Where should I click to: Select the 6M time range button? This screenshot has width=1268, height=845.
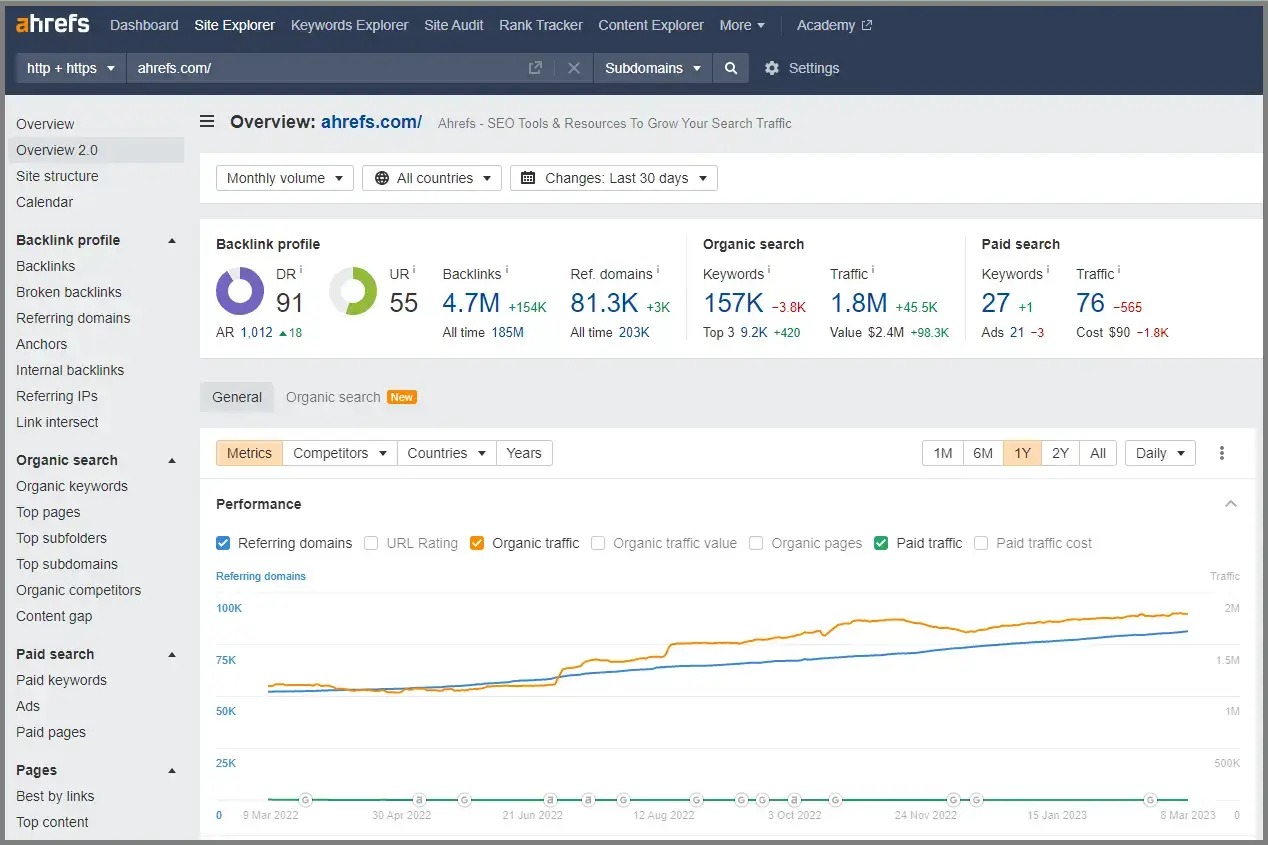pyautogui.click(x=983, y=453)
